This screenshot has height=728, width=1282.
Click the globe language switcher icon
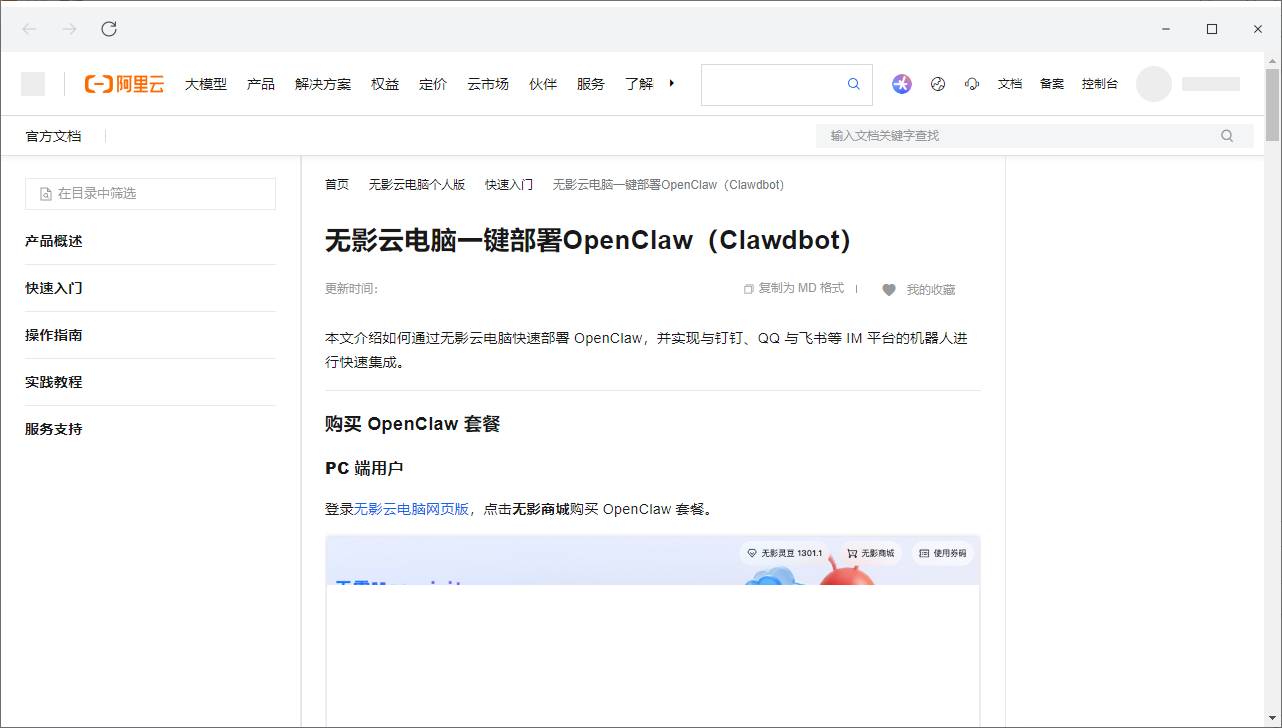(937, 84)
